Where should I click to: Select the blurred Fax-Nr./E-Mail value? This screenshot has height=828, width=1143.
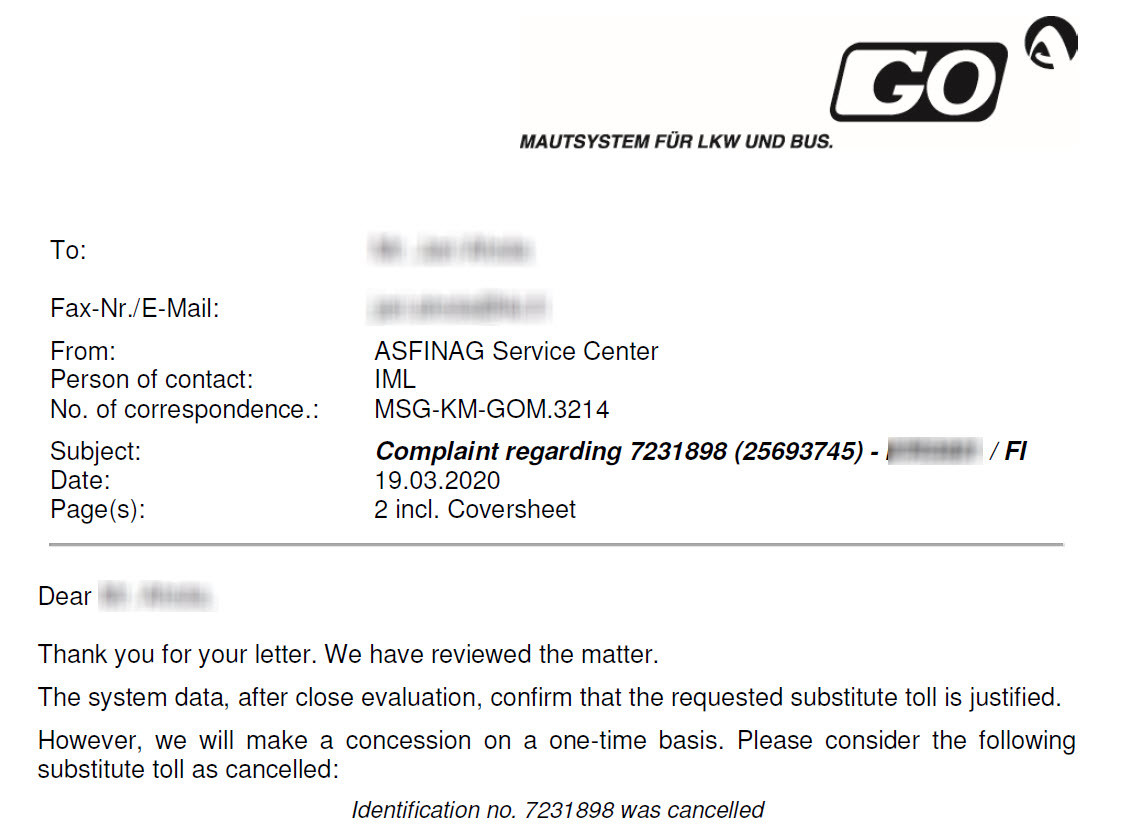(x=460, y=308)
